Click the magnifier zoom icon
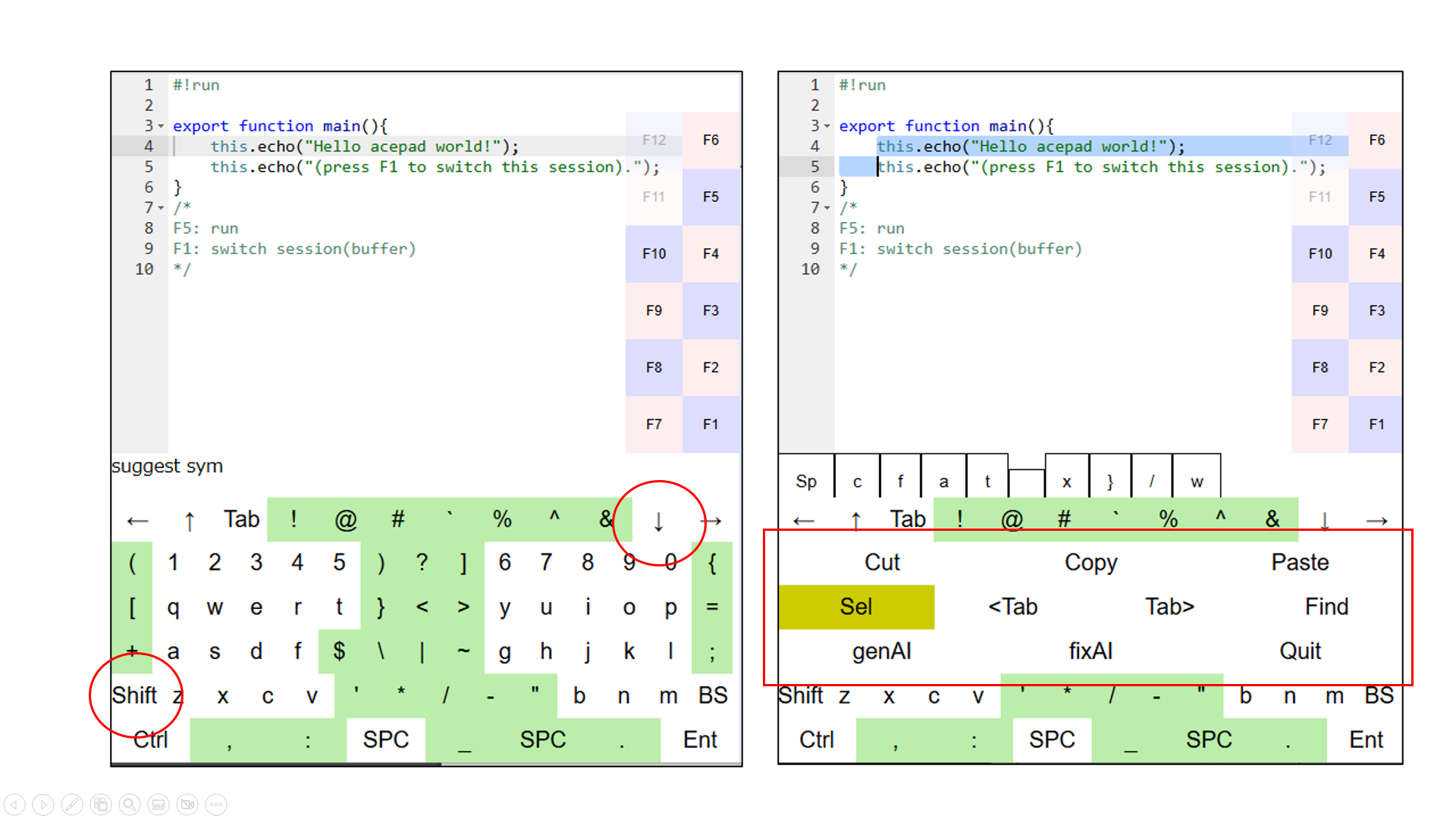This screenshot has width=1456, height=819. (130, 805)
